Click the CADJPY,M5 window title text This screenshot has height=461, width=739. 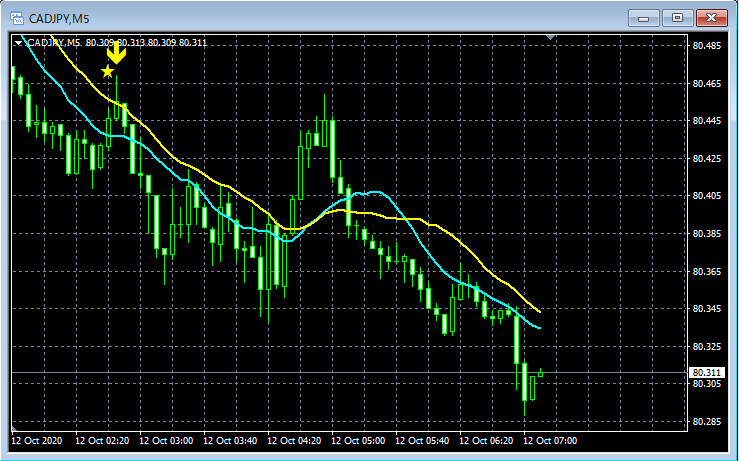(59, 19)
